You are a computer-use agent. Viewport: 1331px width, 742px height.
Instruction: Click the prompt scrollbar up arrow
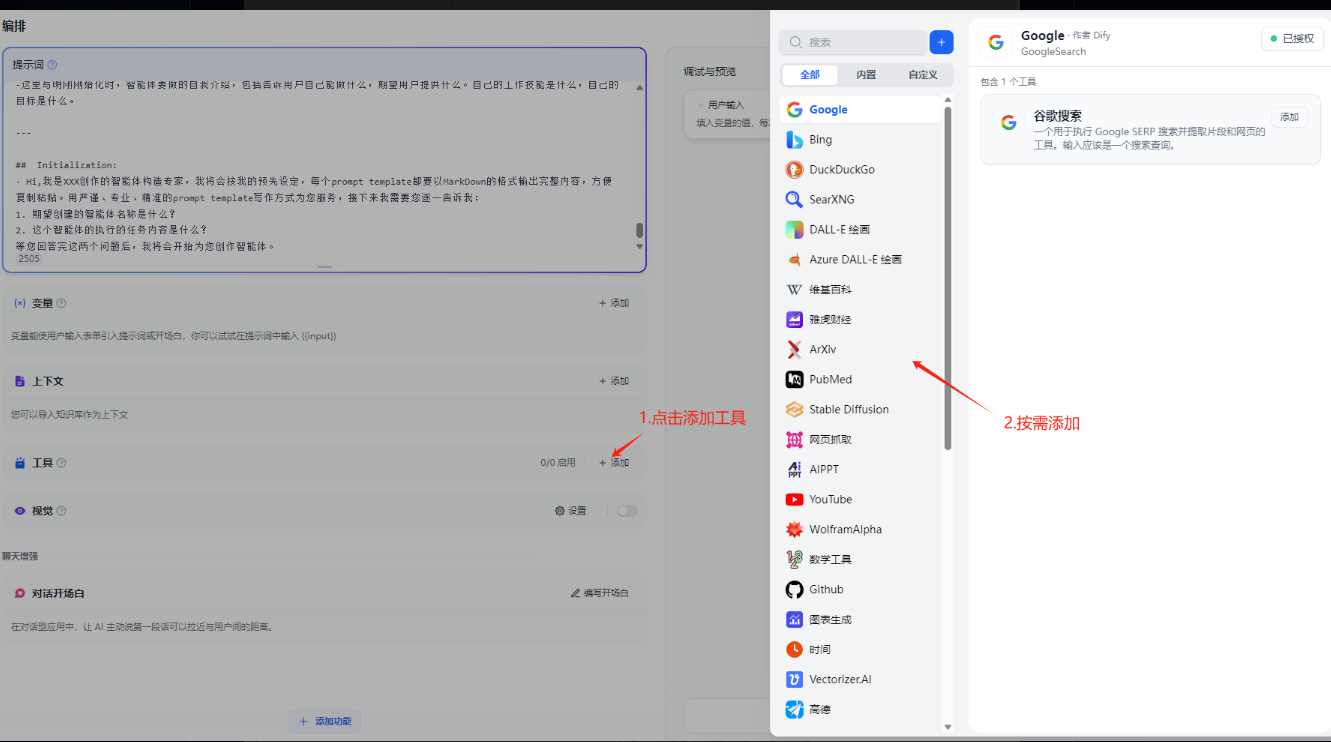(x=640, y=87)
